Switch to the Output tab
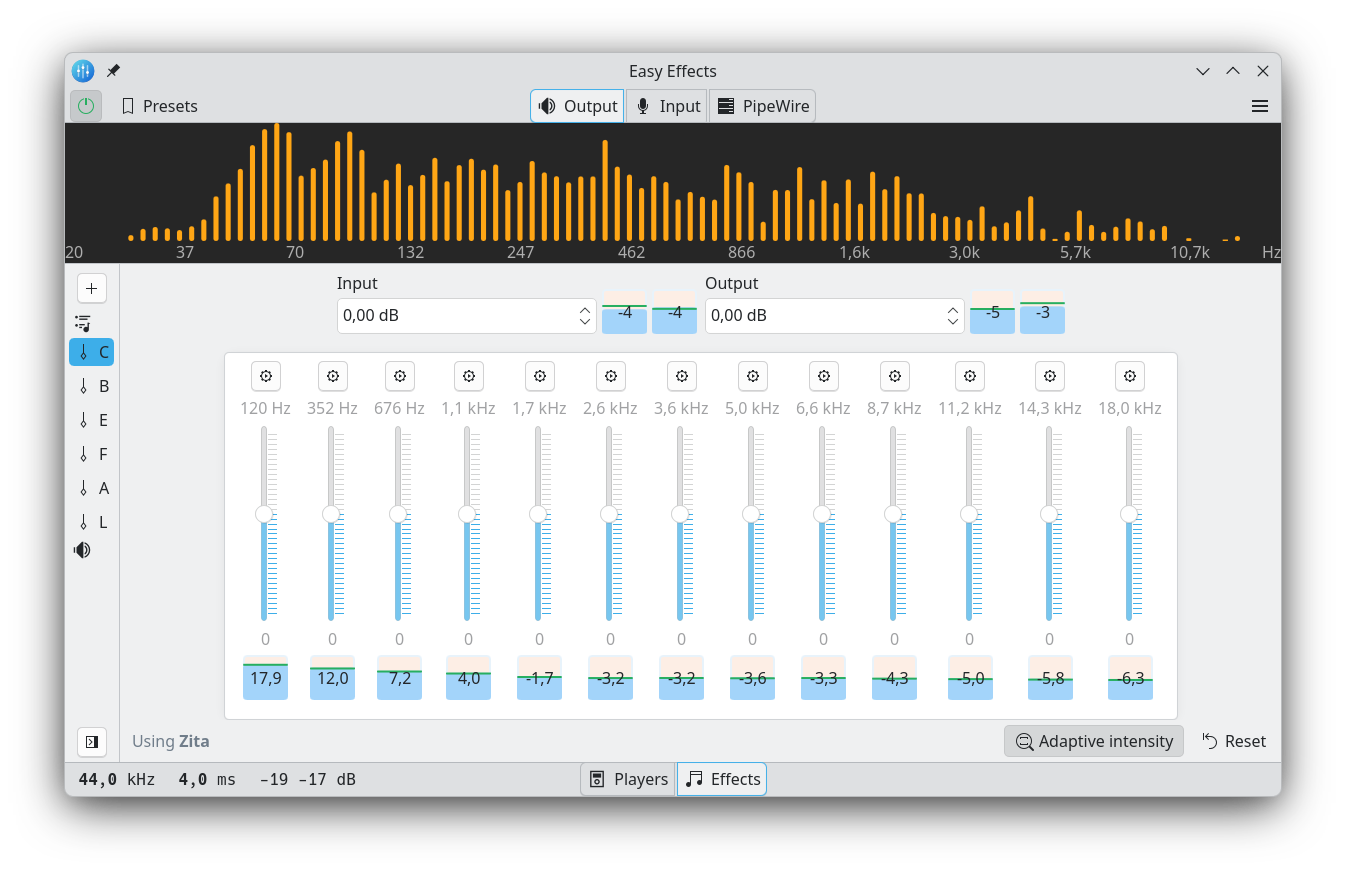The image size is (1346, 873). pyautogui.click(x=577, y=106)
